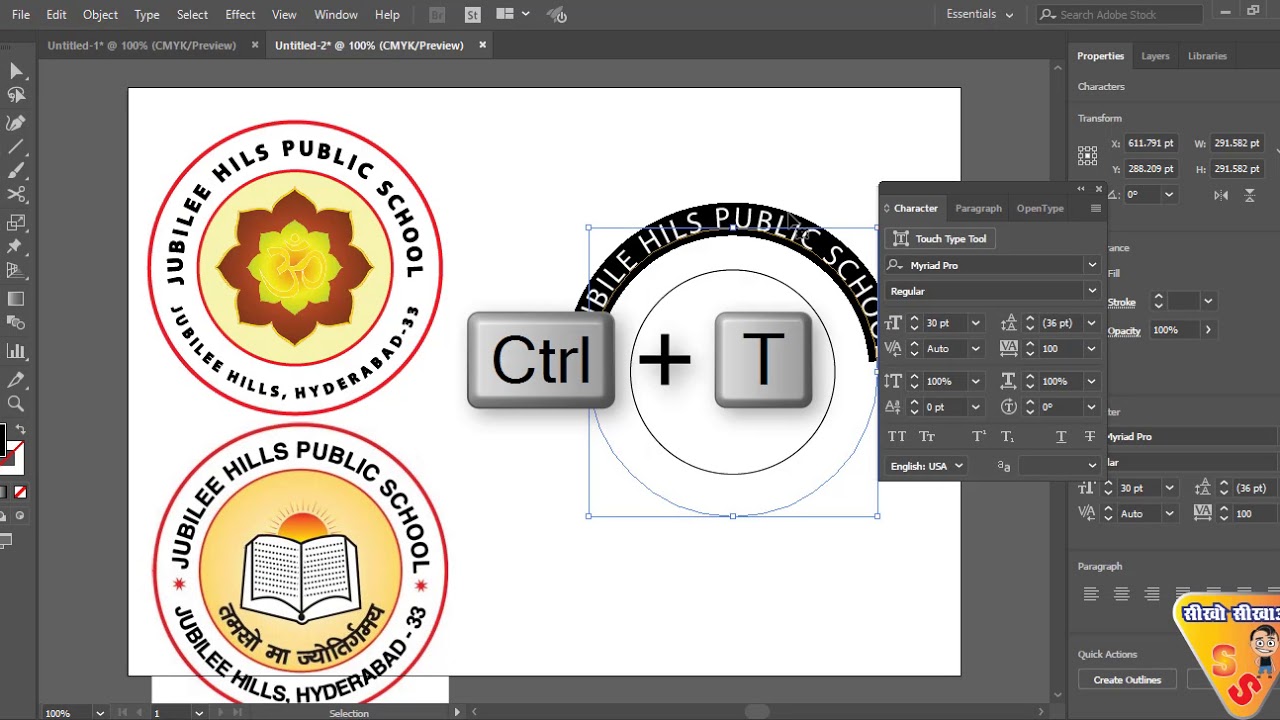Click the Search Adobe Stock field
1280x720 pixels.
(x=1119, y=14)
